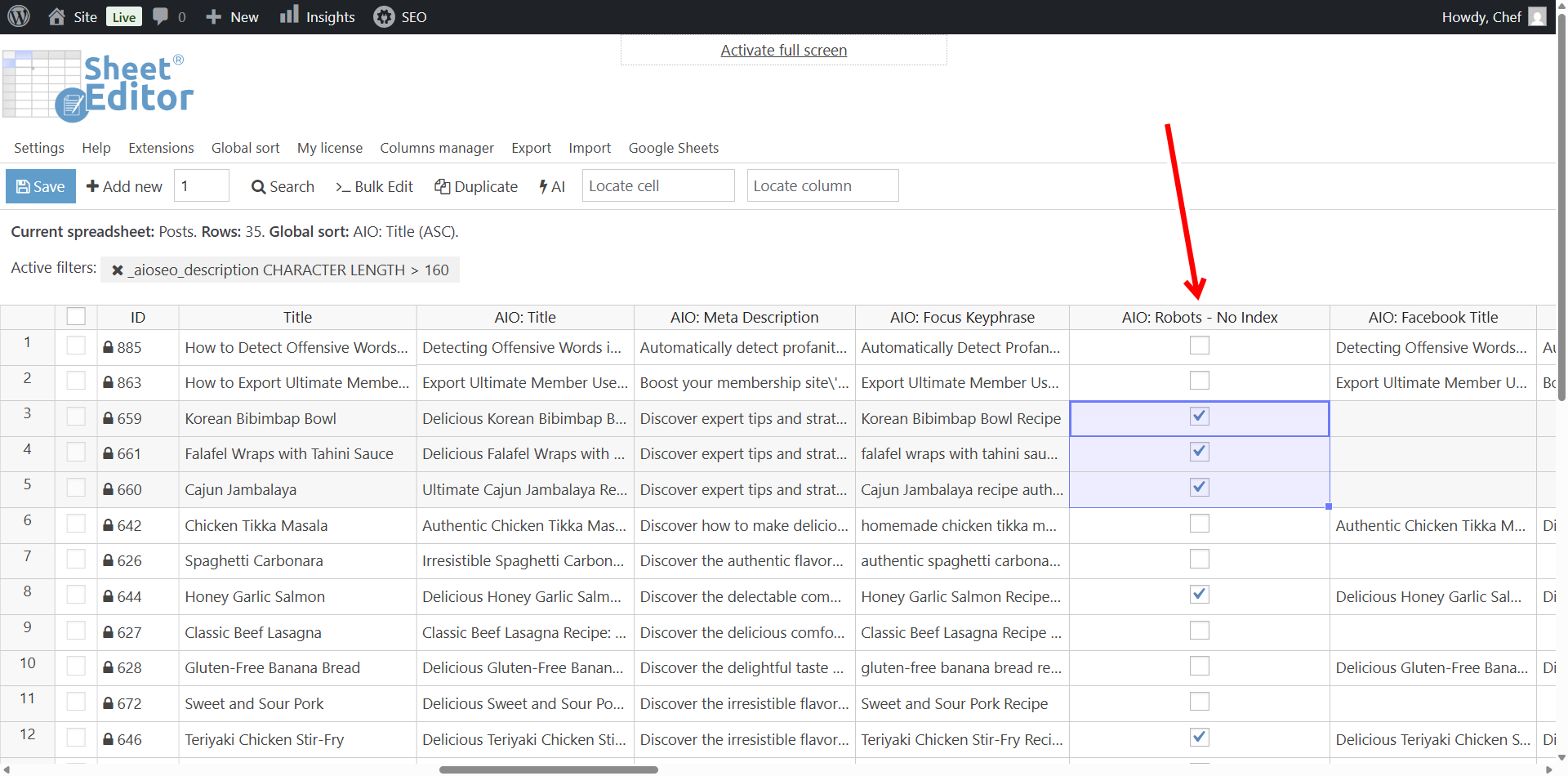Screen dimensions: 1568x776
Task: Toggle the select-all rows checkbox
Action: pos(76,316)
